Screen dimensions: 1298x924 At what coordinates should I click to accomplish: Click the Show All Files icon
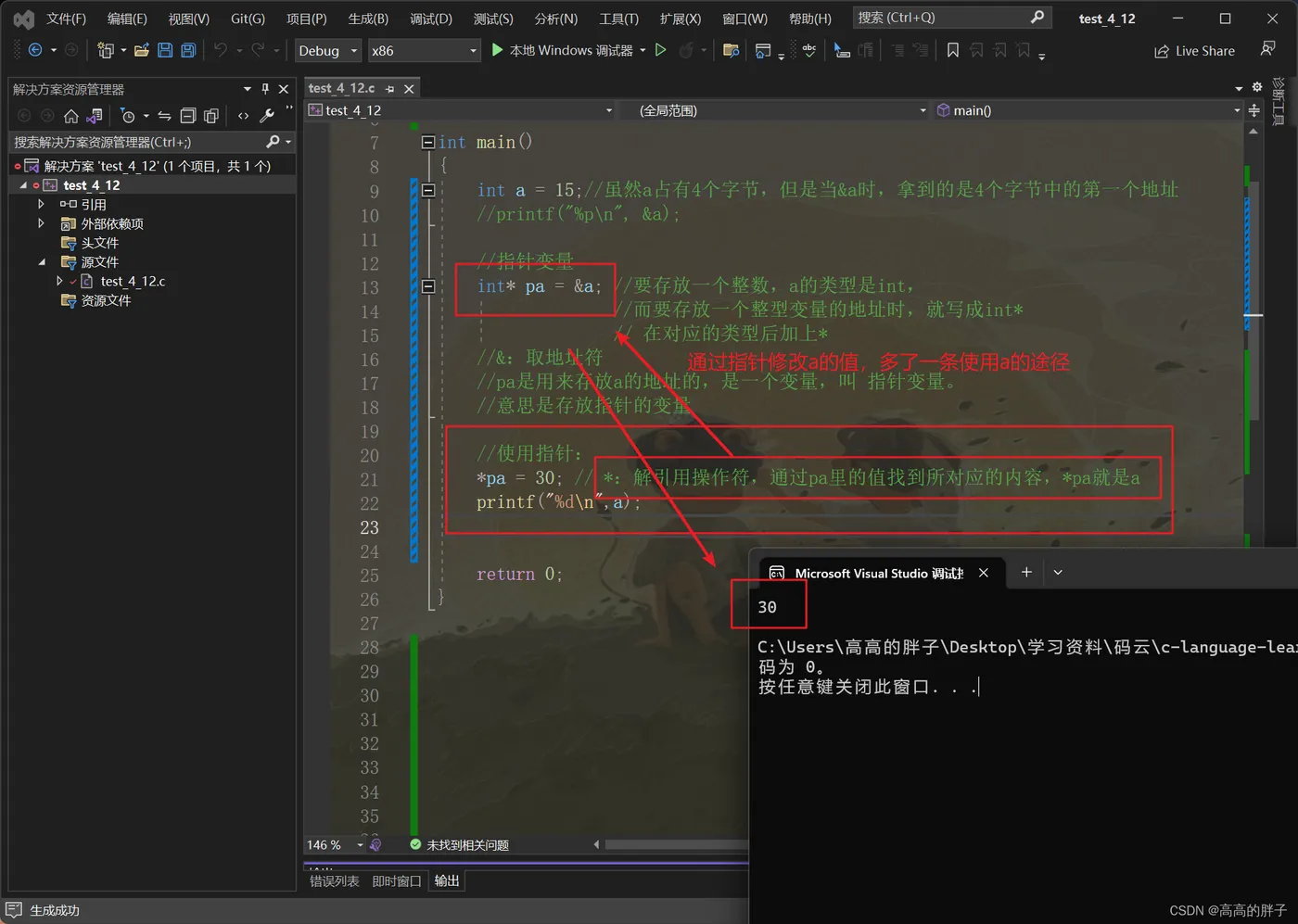tap(211, 116)
